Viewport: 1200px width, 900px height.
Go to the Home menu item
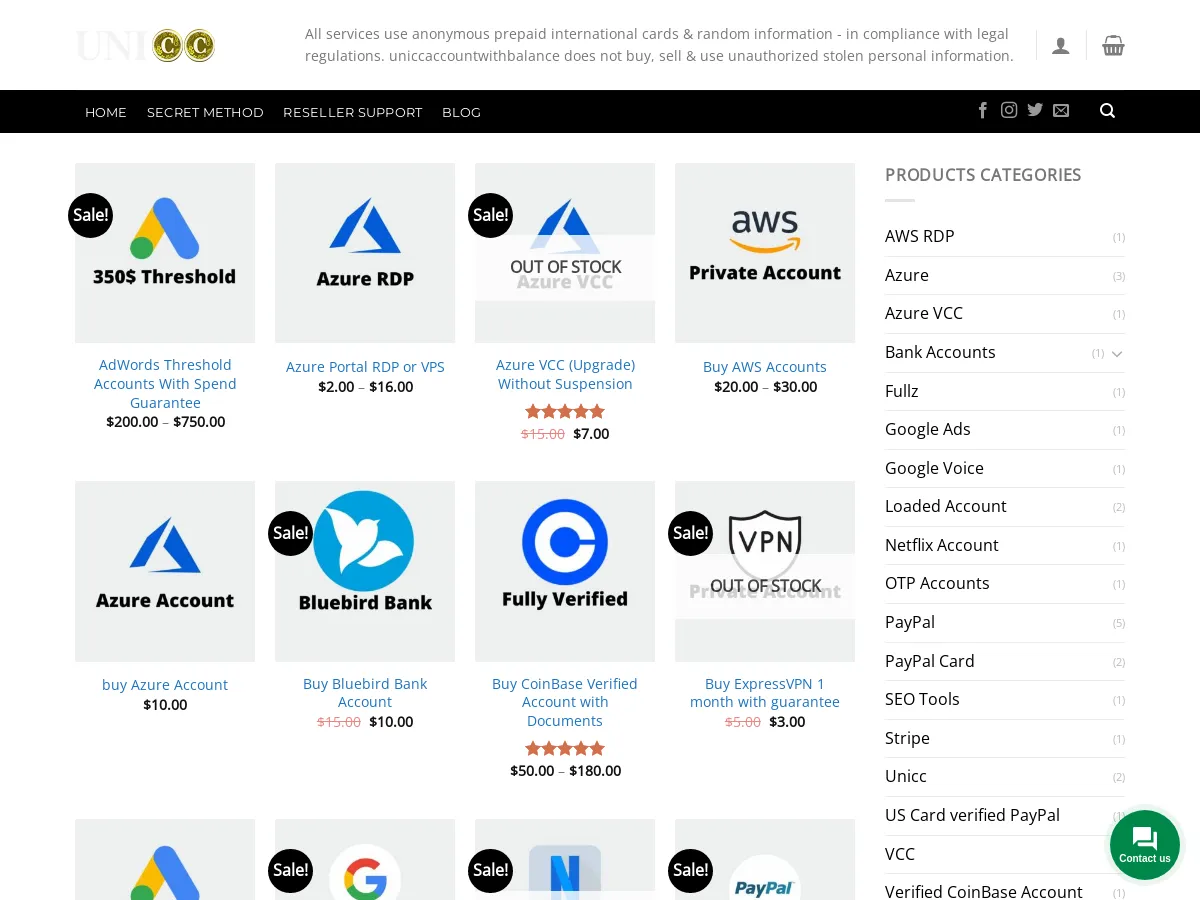point(106,112)
